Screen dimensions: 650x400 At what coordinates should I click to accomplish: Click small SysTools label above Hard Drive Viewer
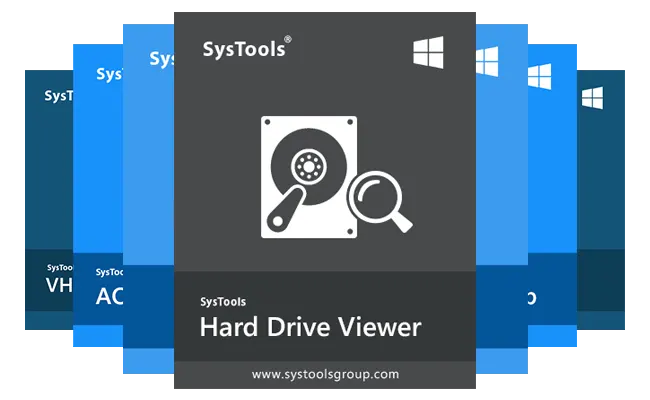pyautogui.click(x=223, y=302)
